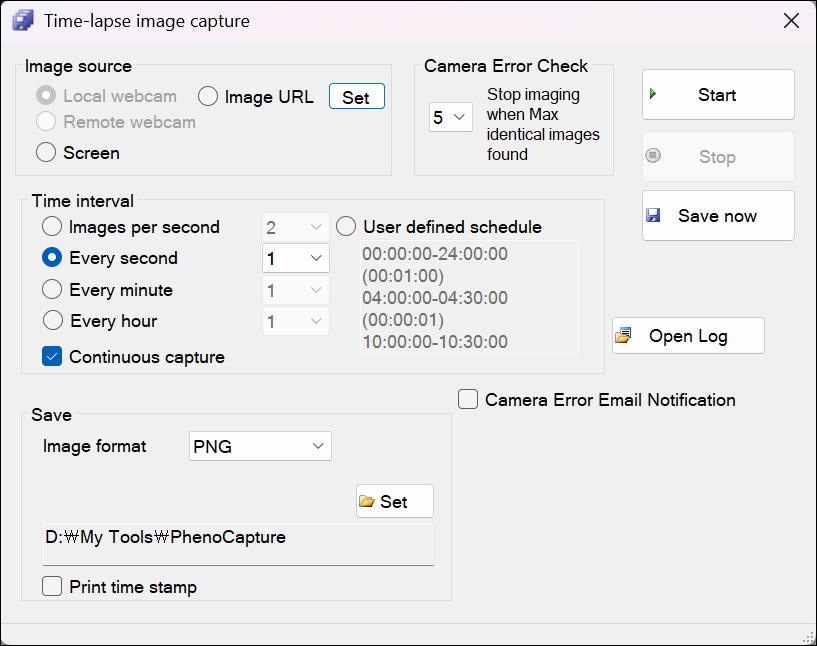Expand the Every second value dropdown
This screenshot has width=817, height=646.
pyautogui.click(x=295, y=258)
